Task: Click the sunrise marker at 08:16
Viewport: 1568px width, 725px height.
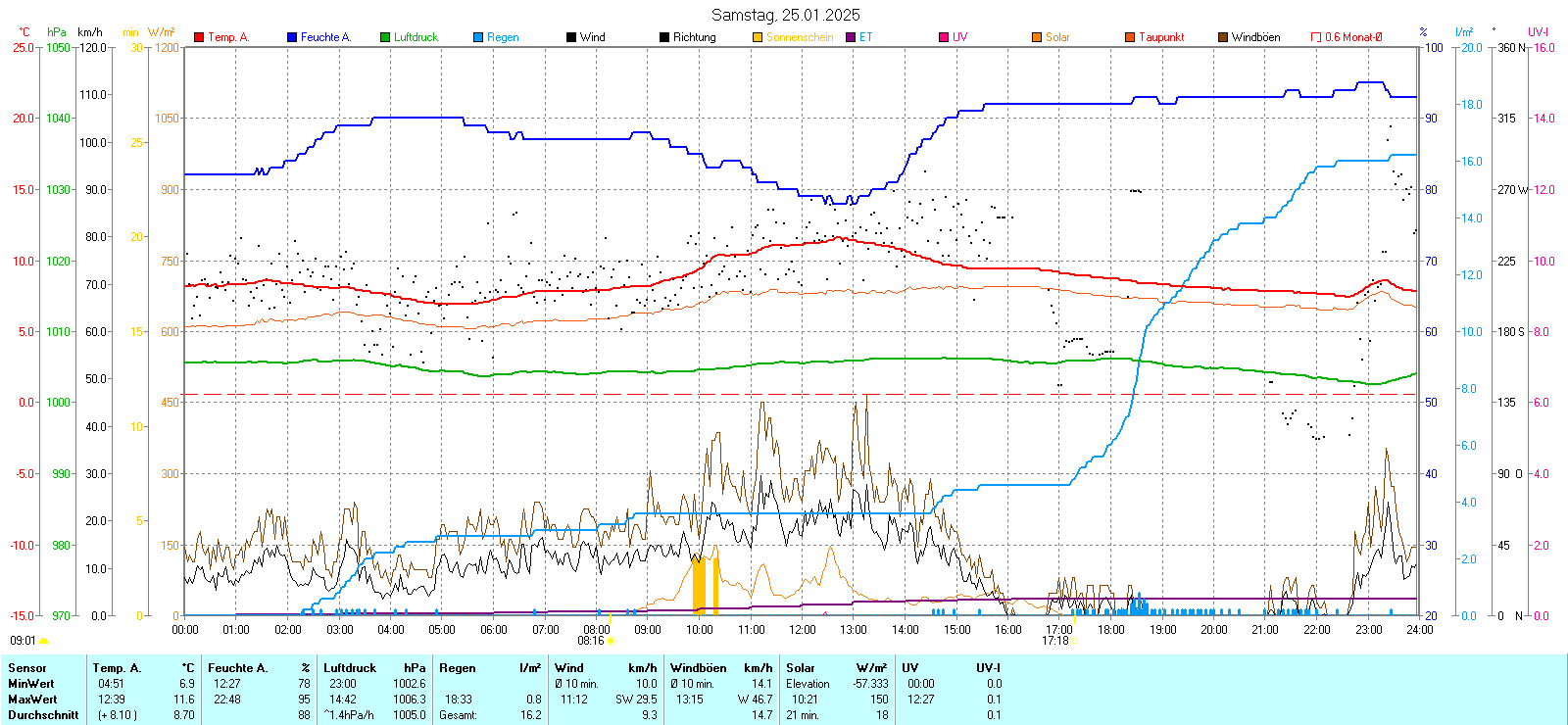Action: point(611,641)
